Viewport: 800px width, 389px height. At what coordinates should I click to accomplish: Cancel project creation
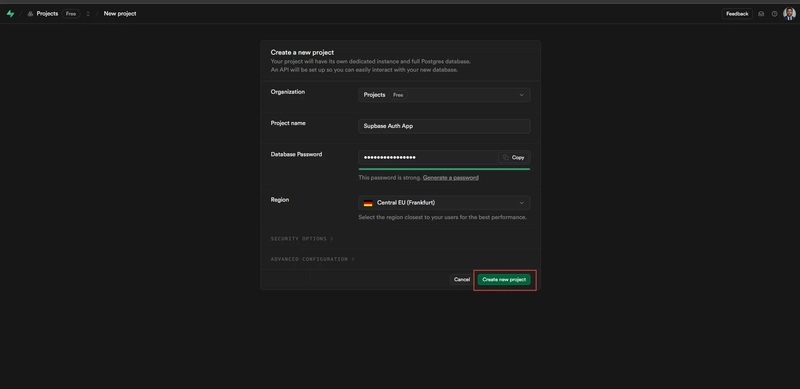point(462,280)
